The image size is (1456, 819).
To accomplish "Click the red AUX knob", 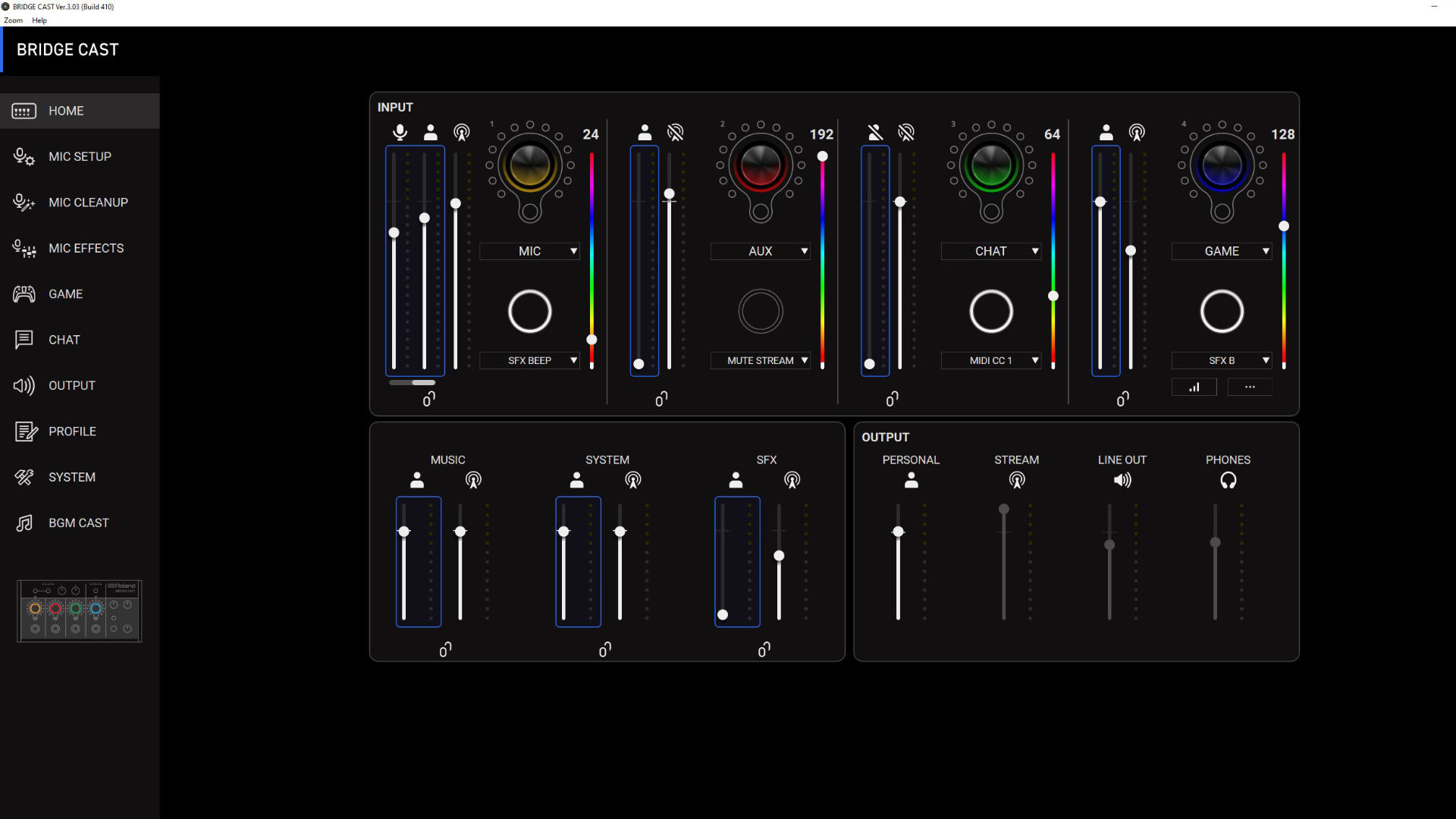I will 761,165.
